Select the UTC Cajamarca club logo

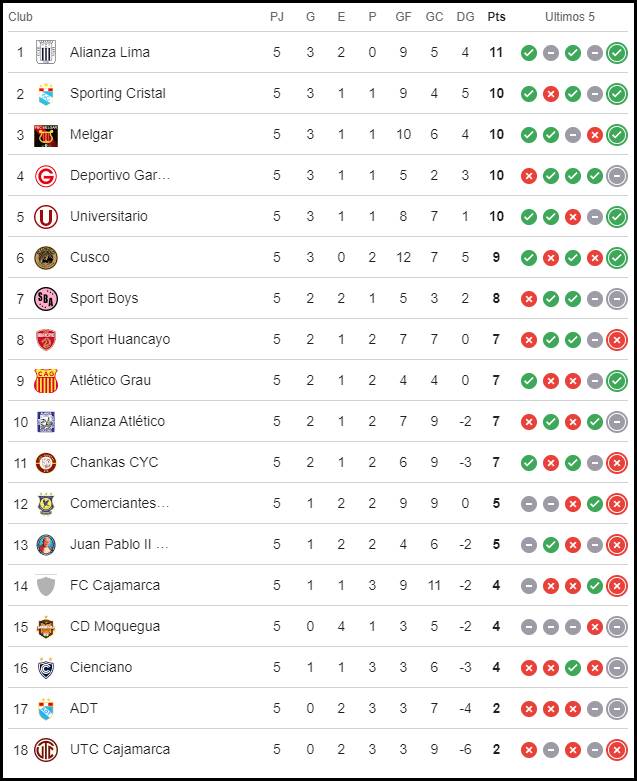(x=46, y=750)
